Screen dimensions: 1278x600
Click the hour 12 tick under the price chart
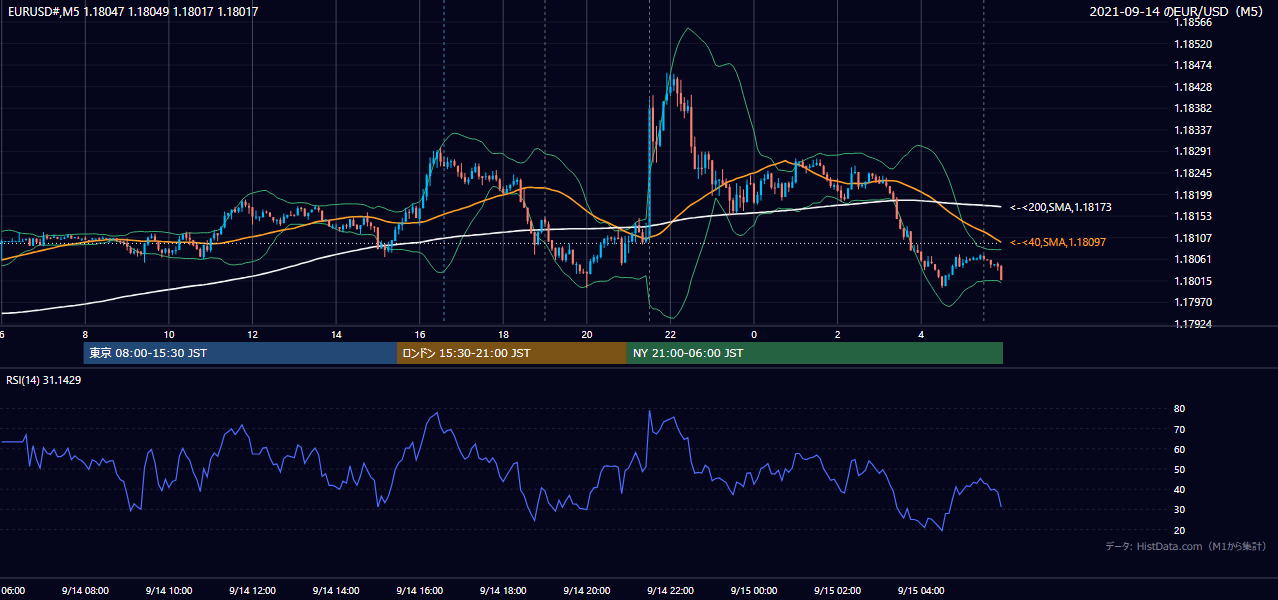click(252, 335)
